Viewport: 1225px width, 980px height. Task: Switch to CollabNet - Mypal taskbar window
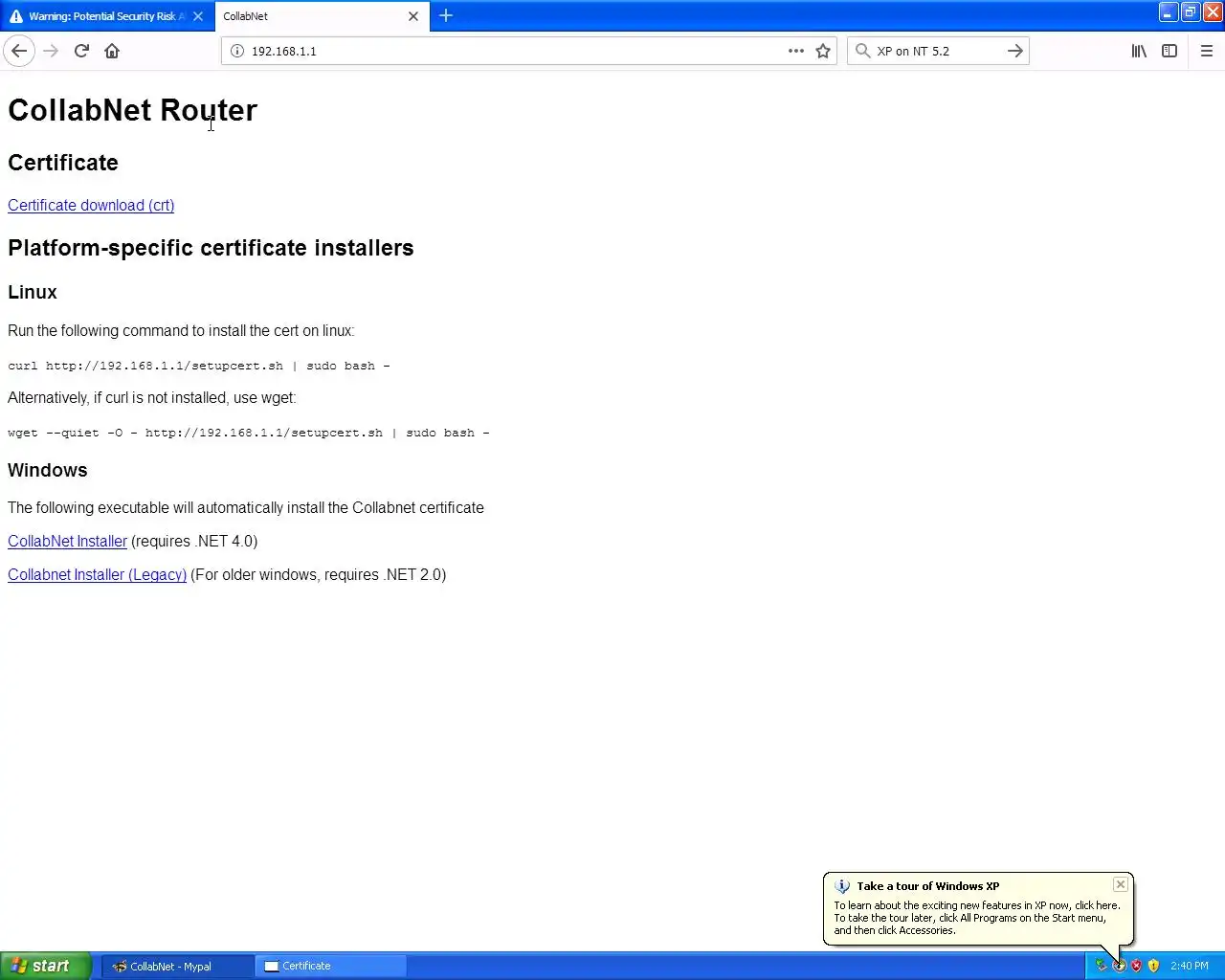click(x=178, y=966)
